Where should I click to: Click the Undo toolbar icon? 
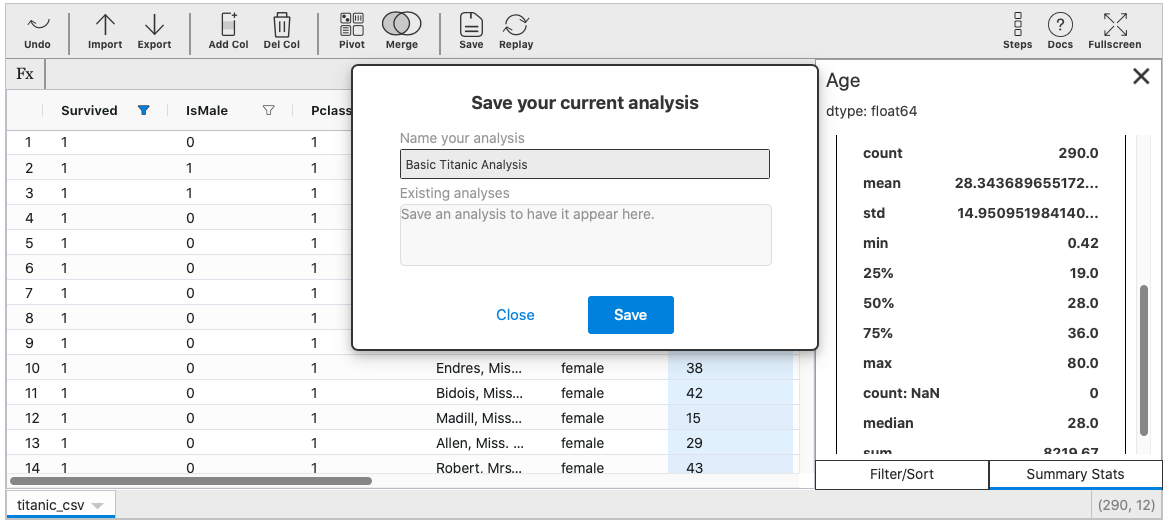coord(37,31)
